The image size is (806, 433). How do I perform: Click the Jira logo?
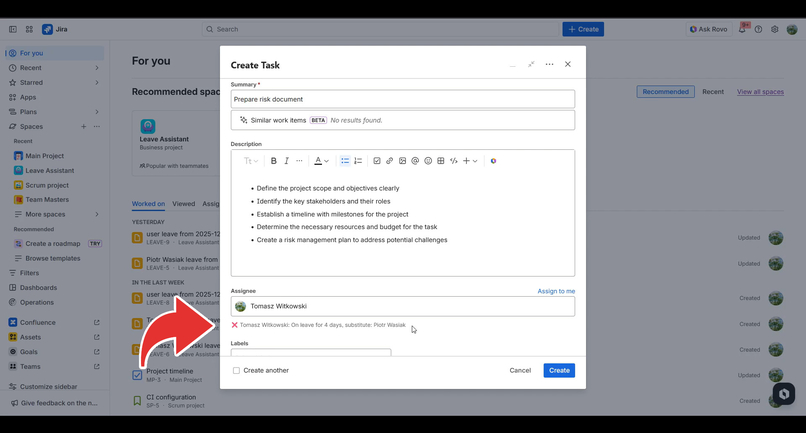(x=55, y=29)
